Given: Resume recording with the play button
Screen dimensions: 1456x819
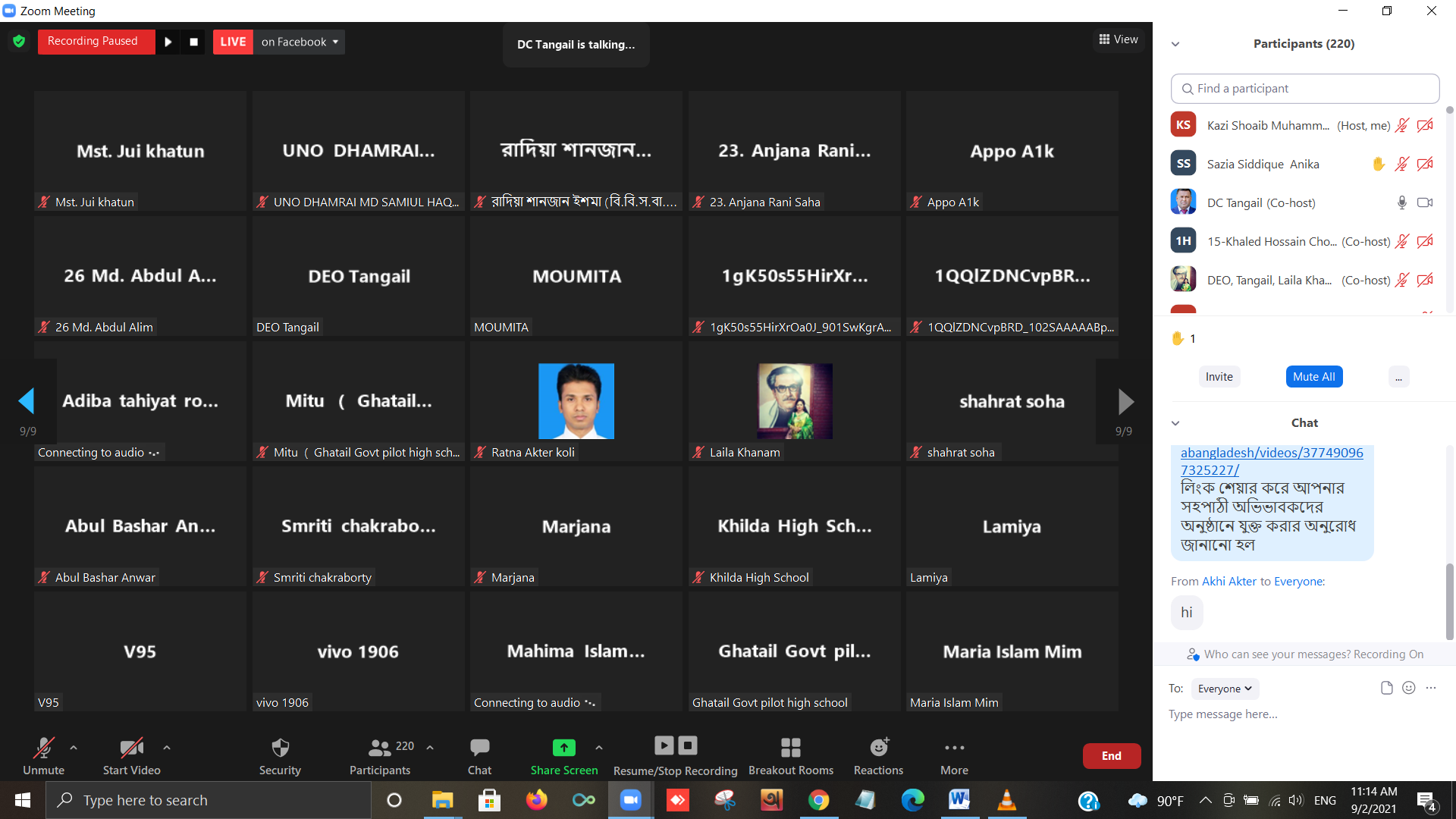Looking at the screenshot, I should pos(168,42).
